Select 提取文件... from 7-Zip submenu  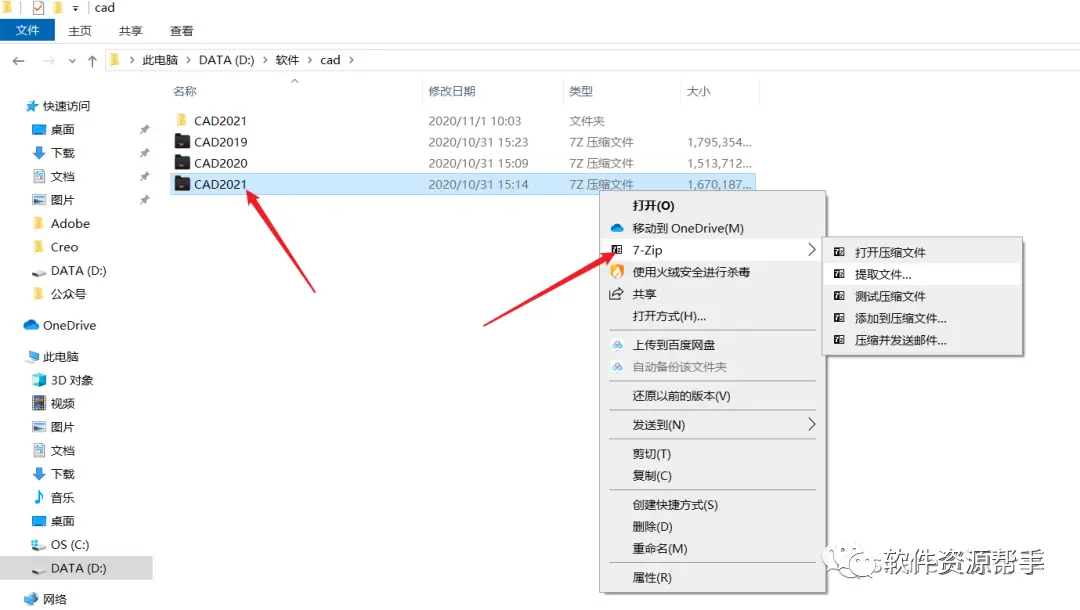pos(922,274)
